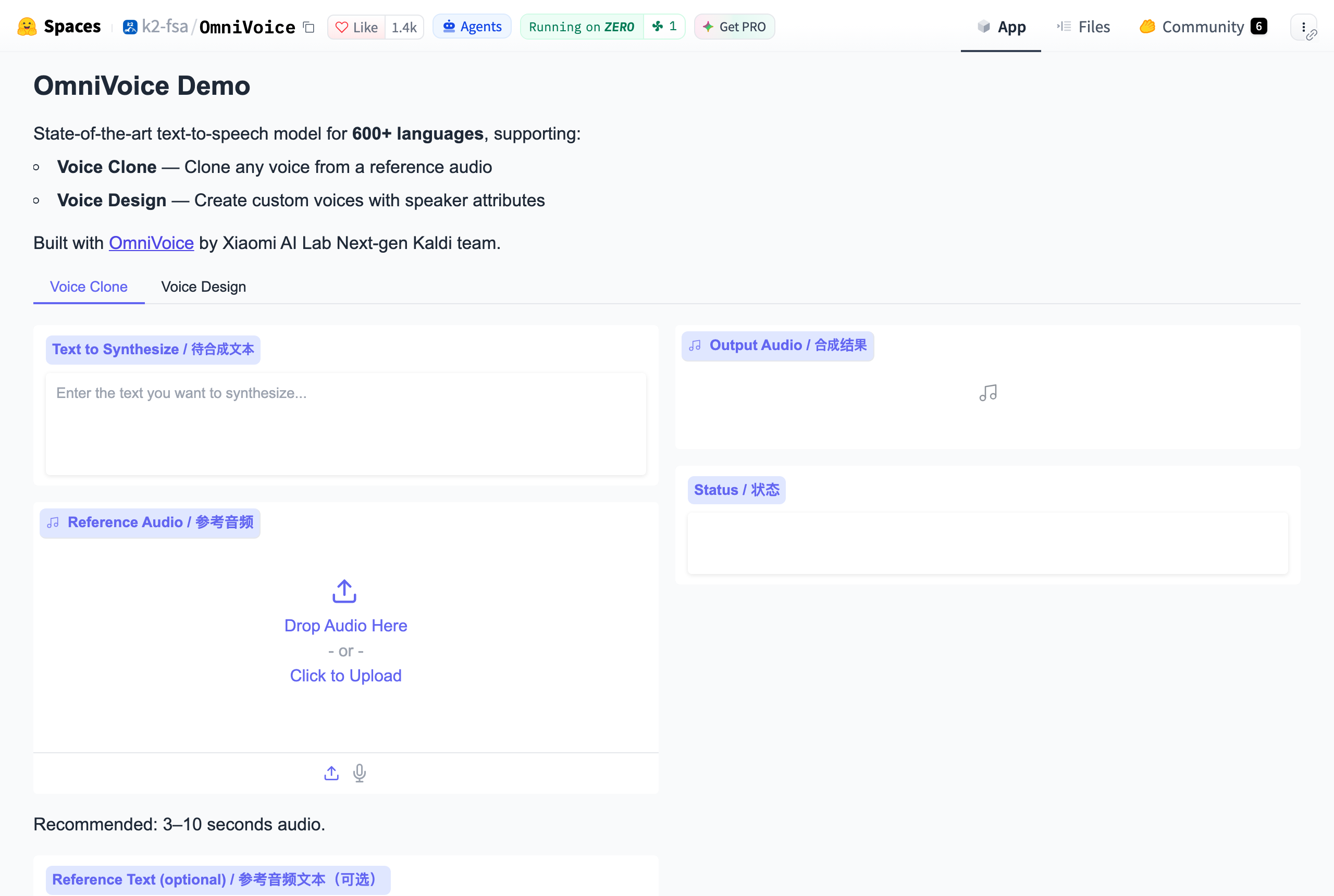The image size is (1334, 896).
Task: Switch to the App tab
Action: tap(1001, 27)
